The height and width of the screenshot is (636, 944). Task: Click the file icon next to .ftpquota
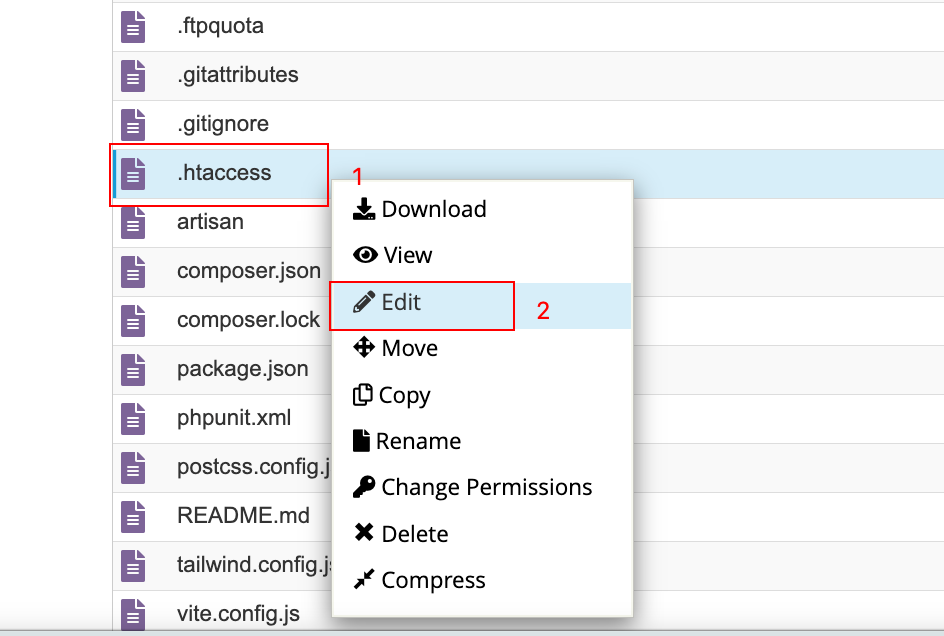point(133,26)
